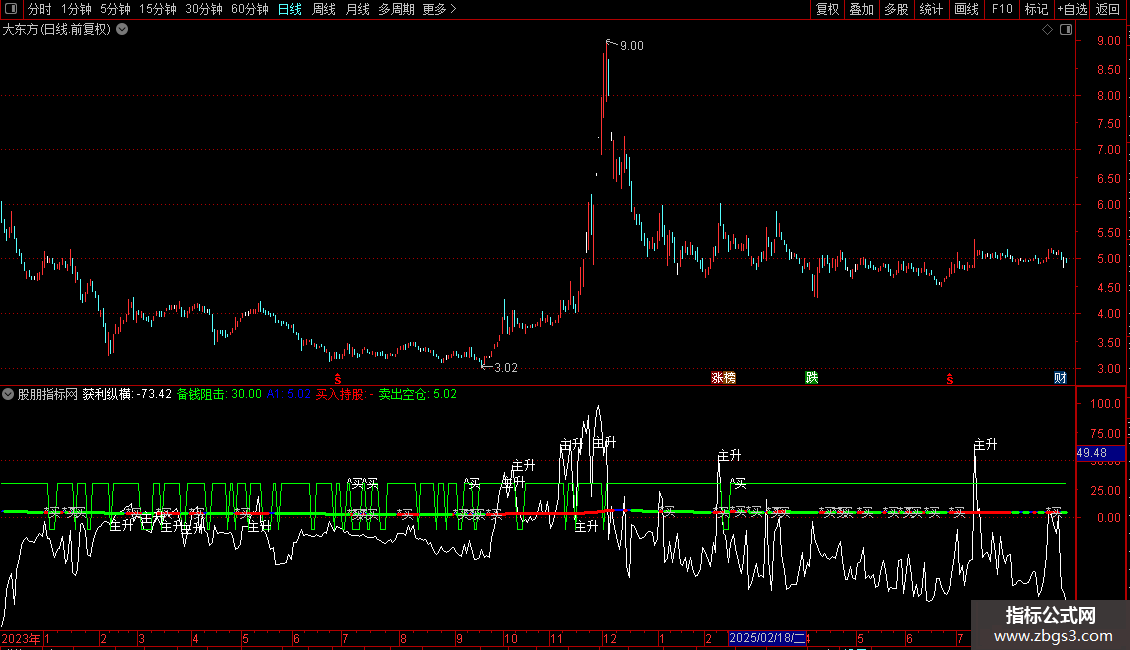
Task: Click the diamond icon above the price axis
Action: click(x=1048, y=30)
